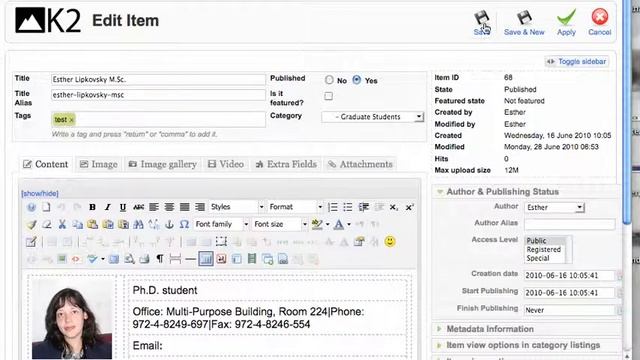Toggle bold formatting
This screenshot has height=360, width=640.
pos(92,207)
